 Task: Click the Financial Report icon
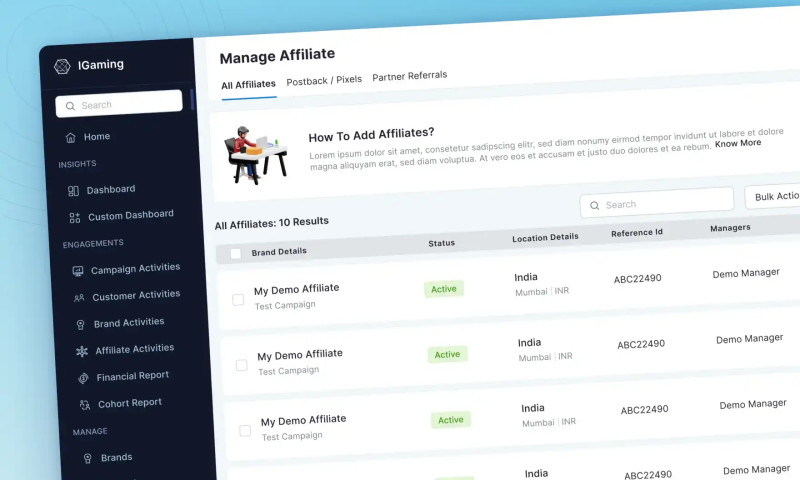point(84,378)
